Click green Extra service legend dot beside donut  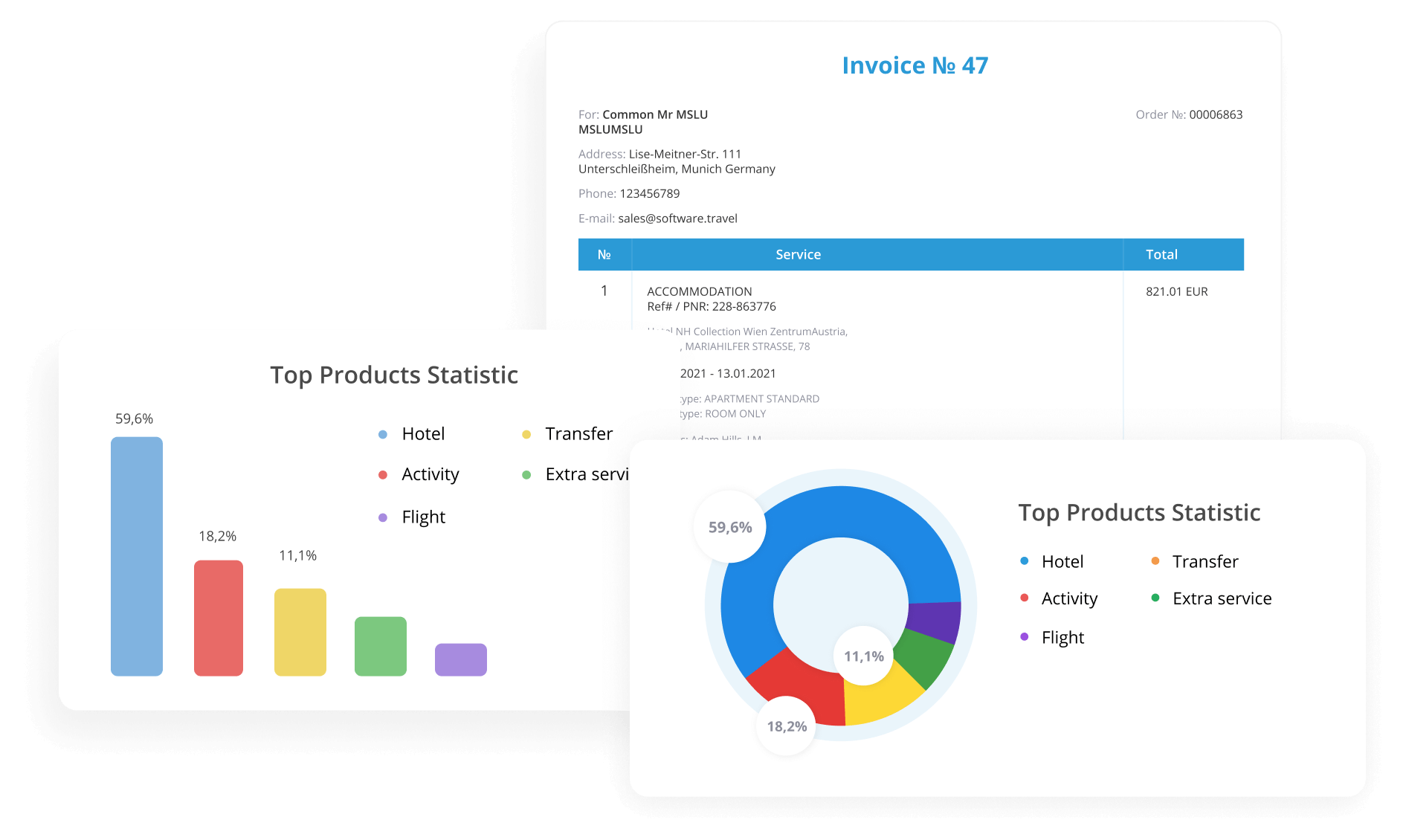click(1155, 598)
